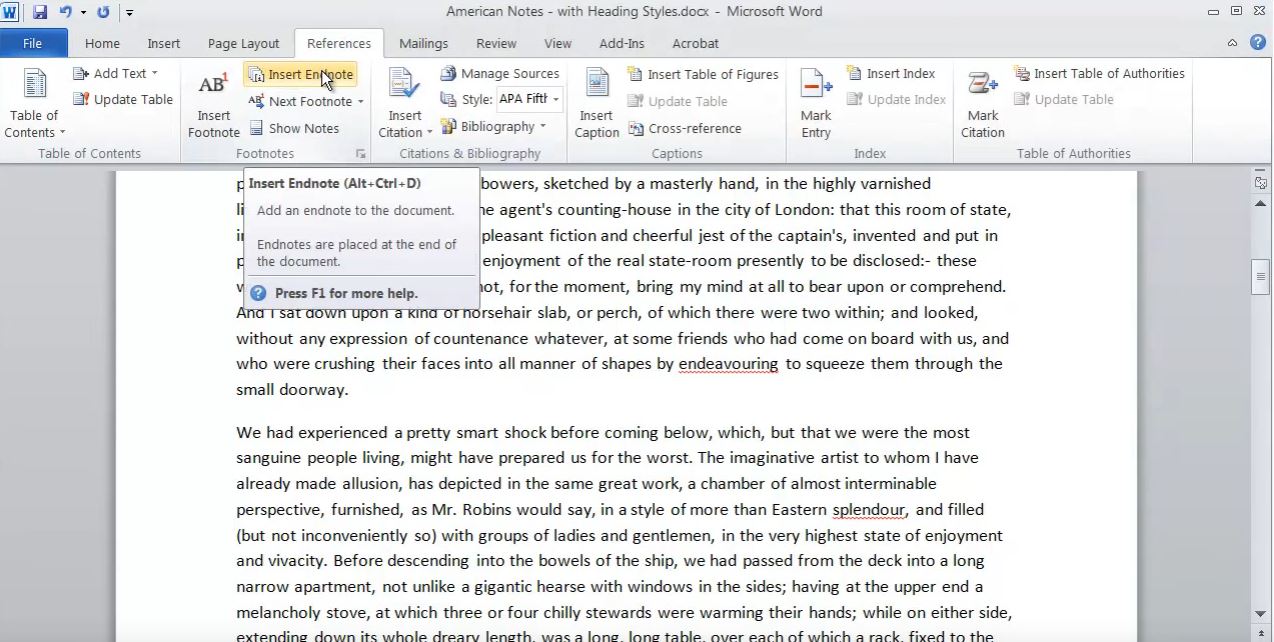Image resolution: width=1274 pixels, height=642 pixels.
Task: Click the words "small doorway."
Action: pos(292,390)
